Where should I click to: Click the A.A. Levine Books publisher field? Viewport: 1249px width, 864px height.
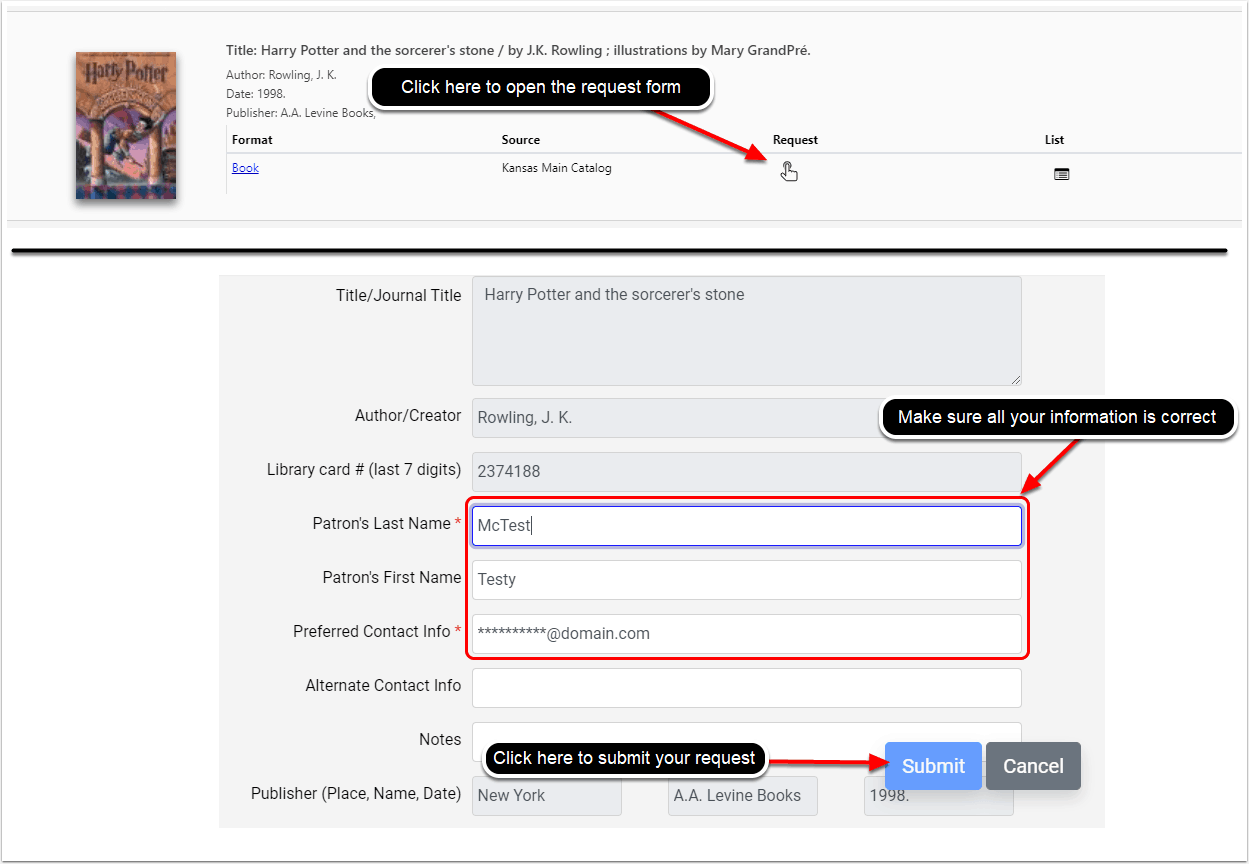click(743, 796)
